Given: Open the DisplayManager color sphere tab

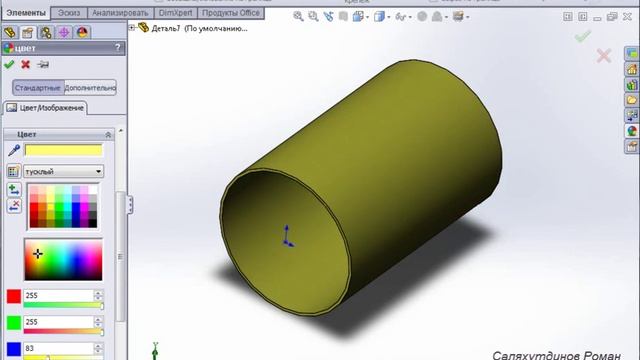Looking at the screenshot, I should 82,33.
